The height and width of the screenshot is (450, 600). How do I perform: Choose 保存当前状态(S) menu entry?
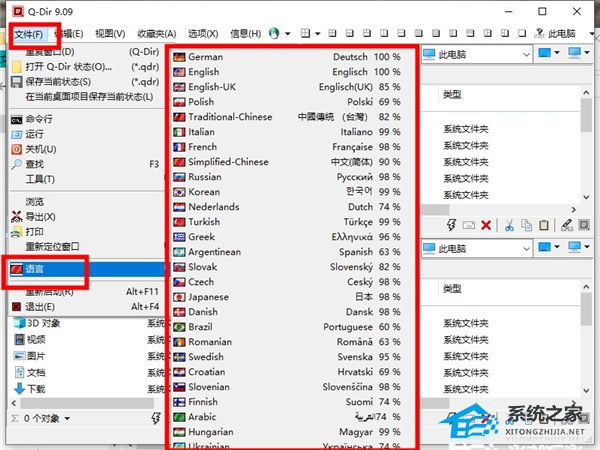(x=86, y=82)
